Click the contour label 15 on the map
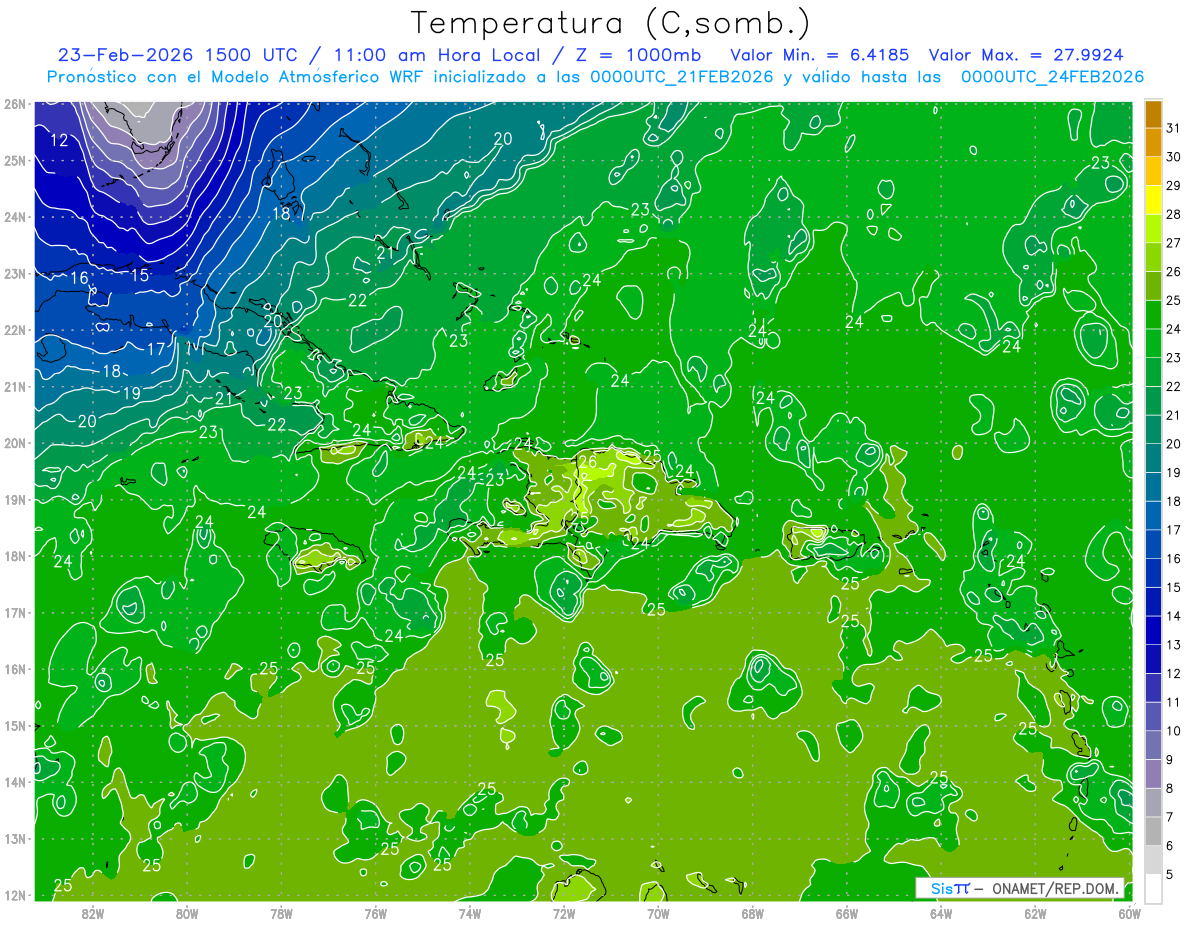The width and height of the screenshot is (1200, 927). [140, 275]
